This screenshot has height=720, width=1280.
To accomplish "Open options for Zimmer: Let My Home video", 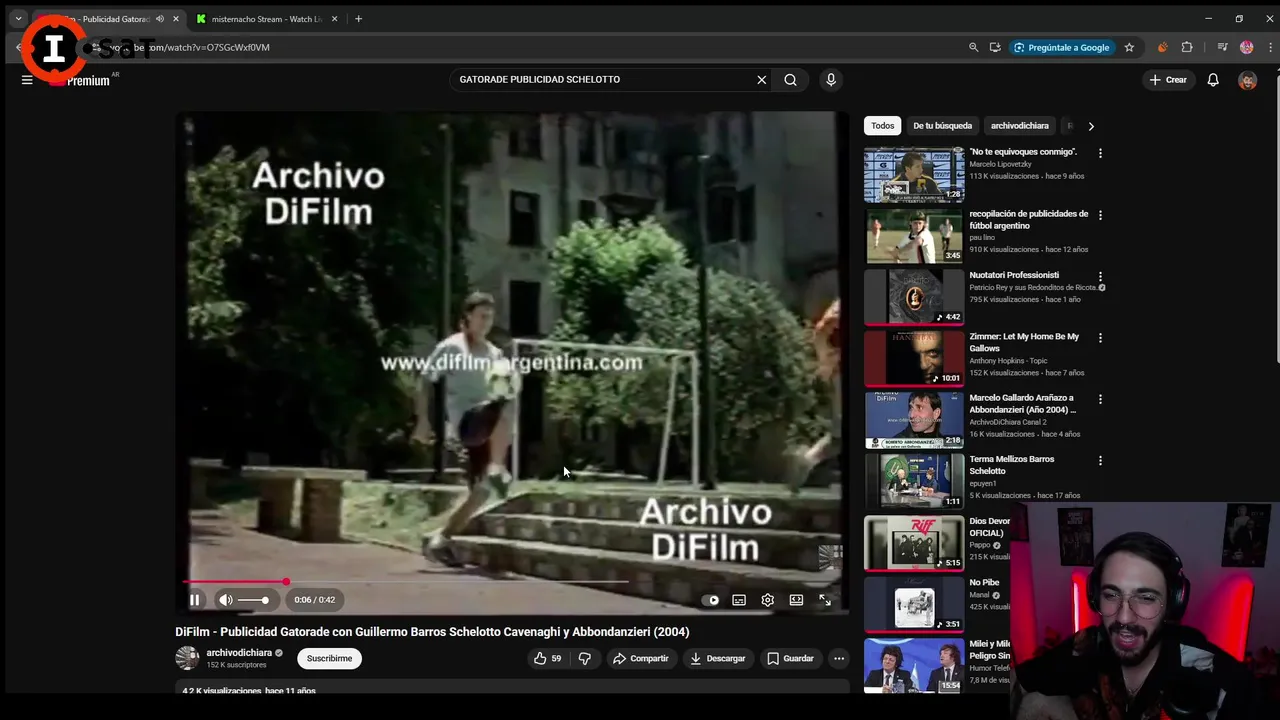I will 1100,338.
